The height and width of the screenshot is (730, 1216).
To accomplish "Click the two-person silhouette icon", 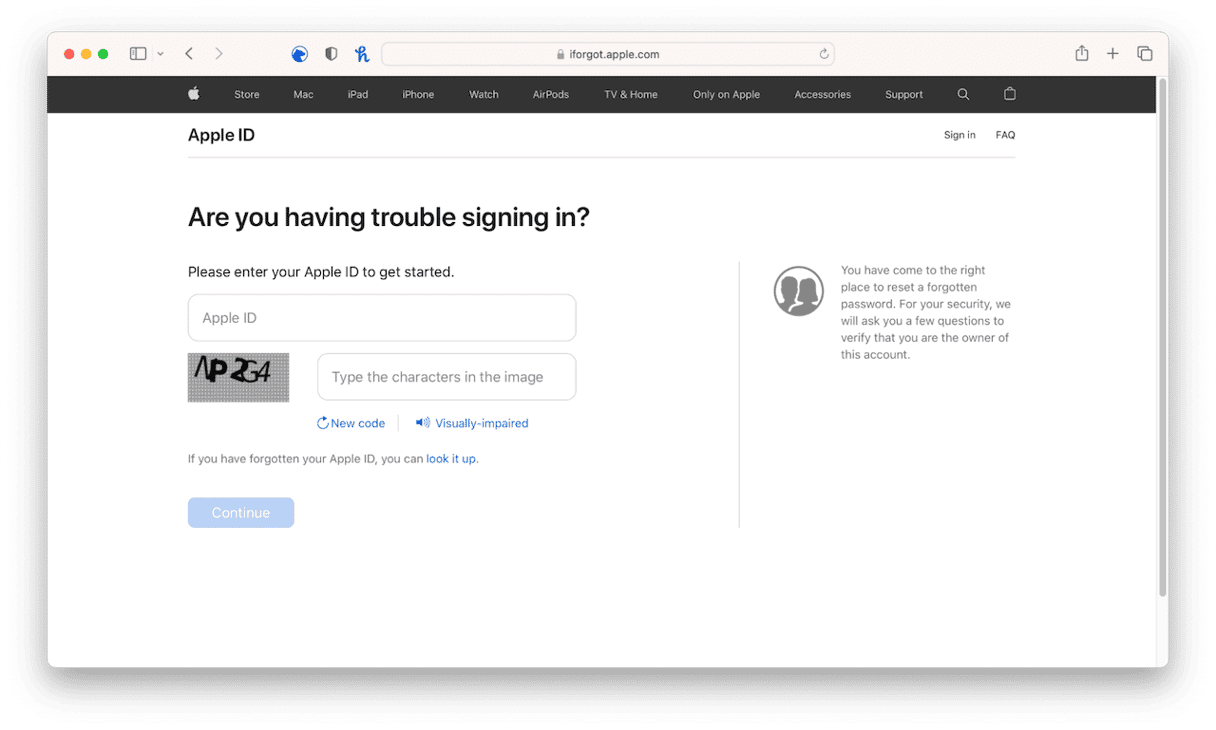I will coord(799,291).
